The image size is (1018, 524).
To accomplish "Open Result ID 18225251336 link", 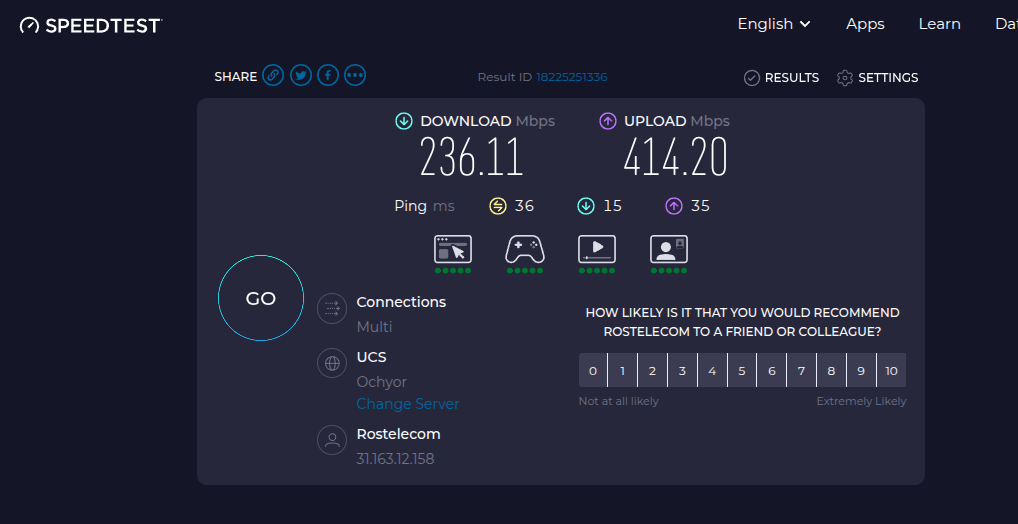I will click(x=571, y=77).
